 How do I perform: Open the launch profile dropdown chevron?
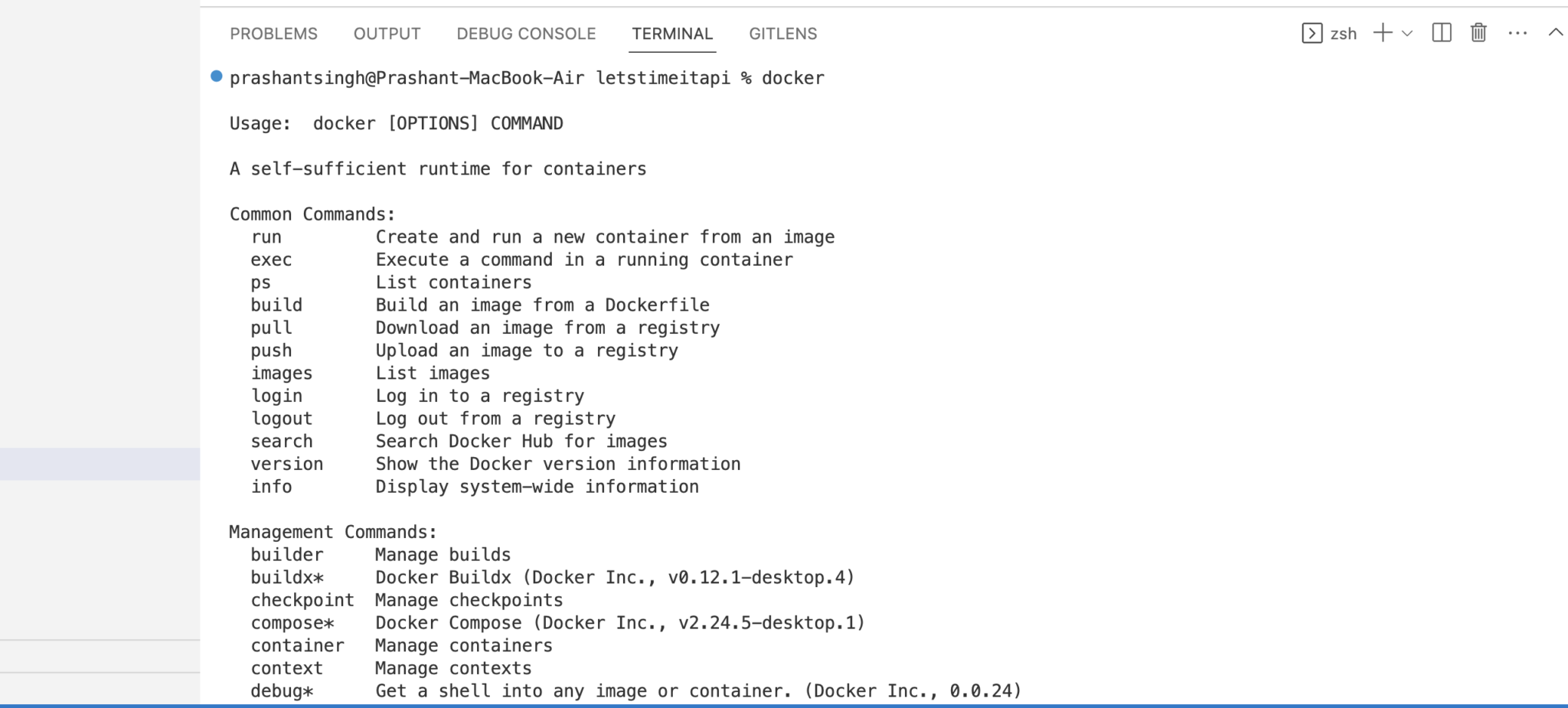[1407, 34]
